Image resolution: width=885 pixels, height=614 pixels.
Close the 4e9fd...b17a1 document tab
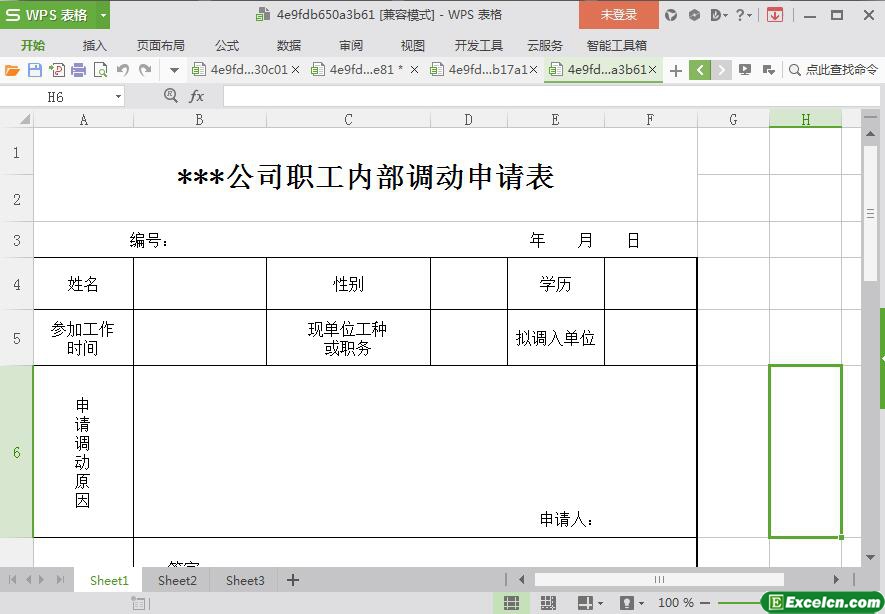click(x=533, y=69)
